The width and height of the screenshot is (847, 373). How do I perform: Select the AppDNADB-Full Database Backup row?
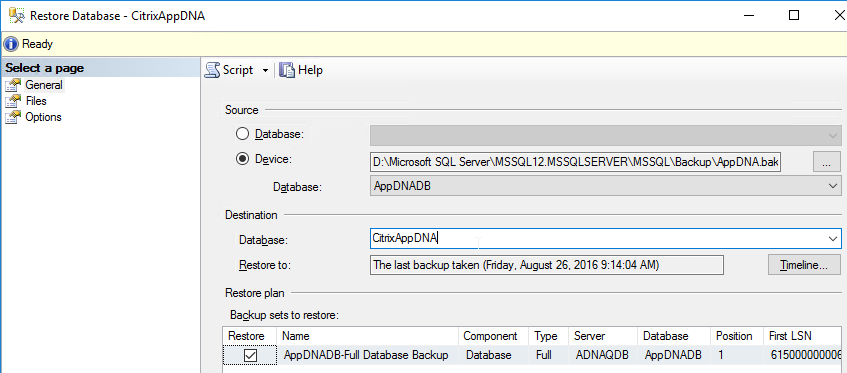[532, 355]
